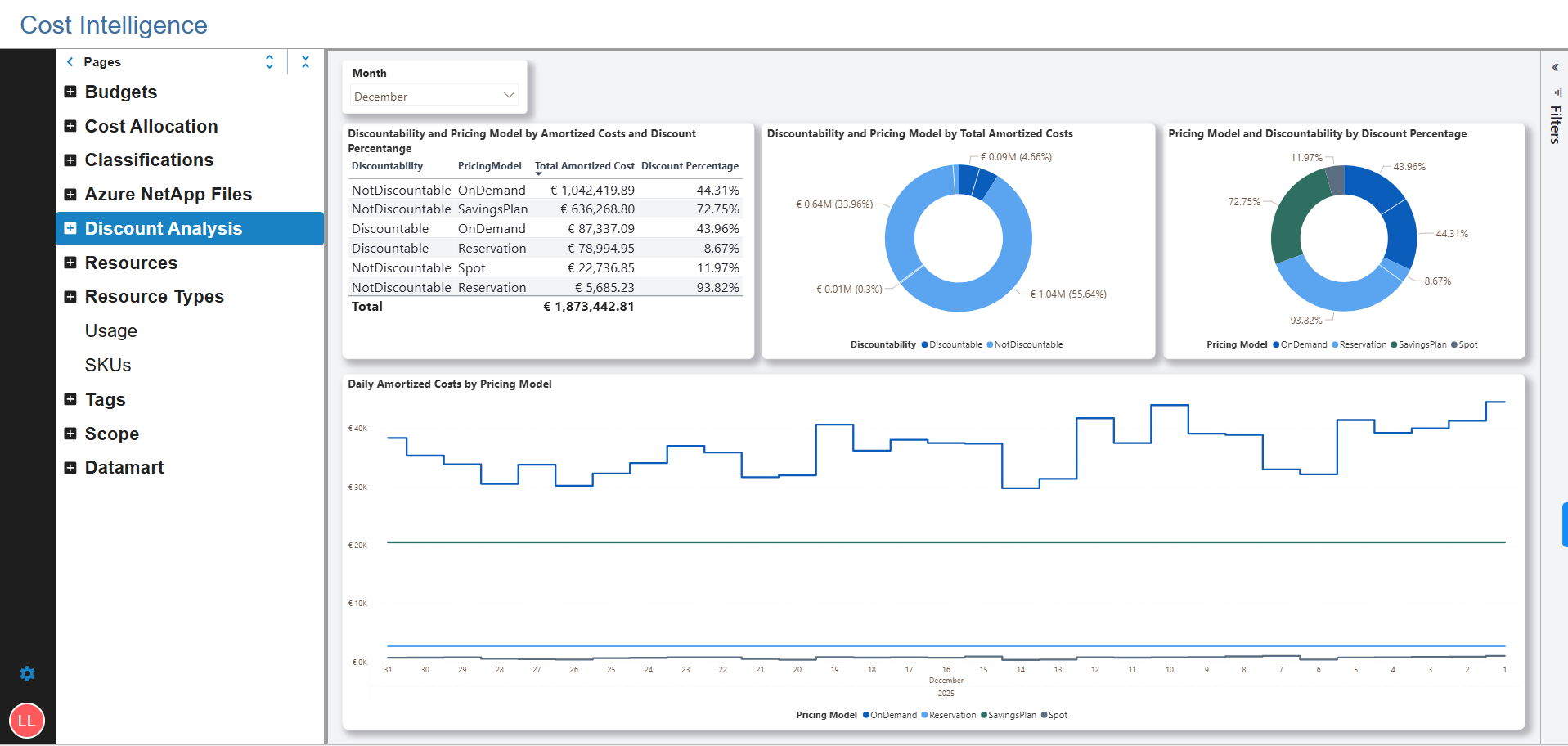Select the € 1,042,419.89 table cell

click(592, 191)
